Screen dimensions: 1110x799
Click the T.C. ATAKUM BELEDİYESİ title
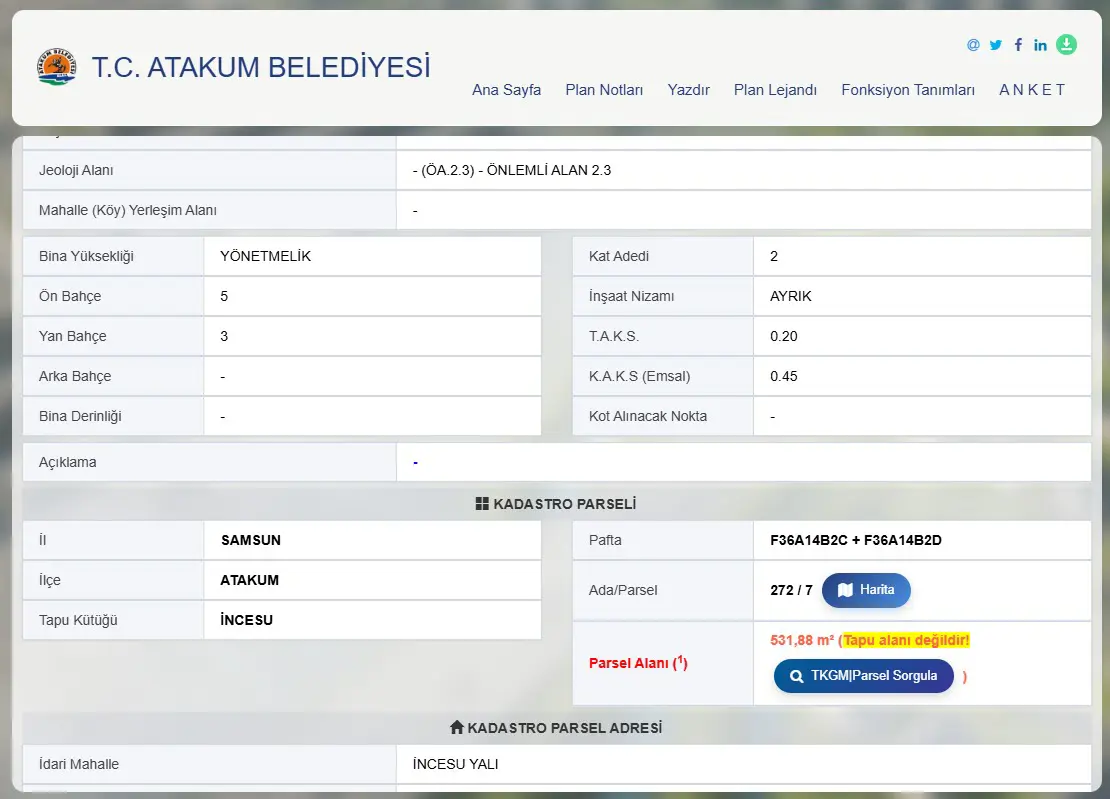pos(261,67)
